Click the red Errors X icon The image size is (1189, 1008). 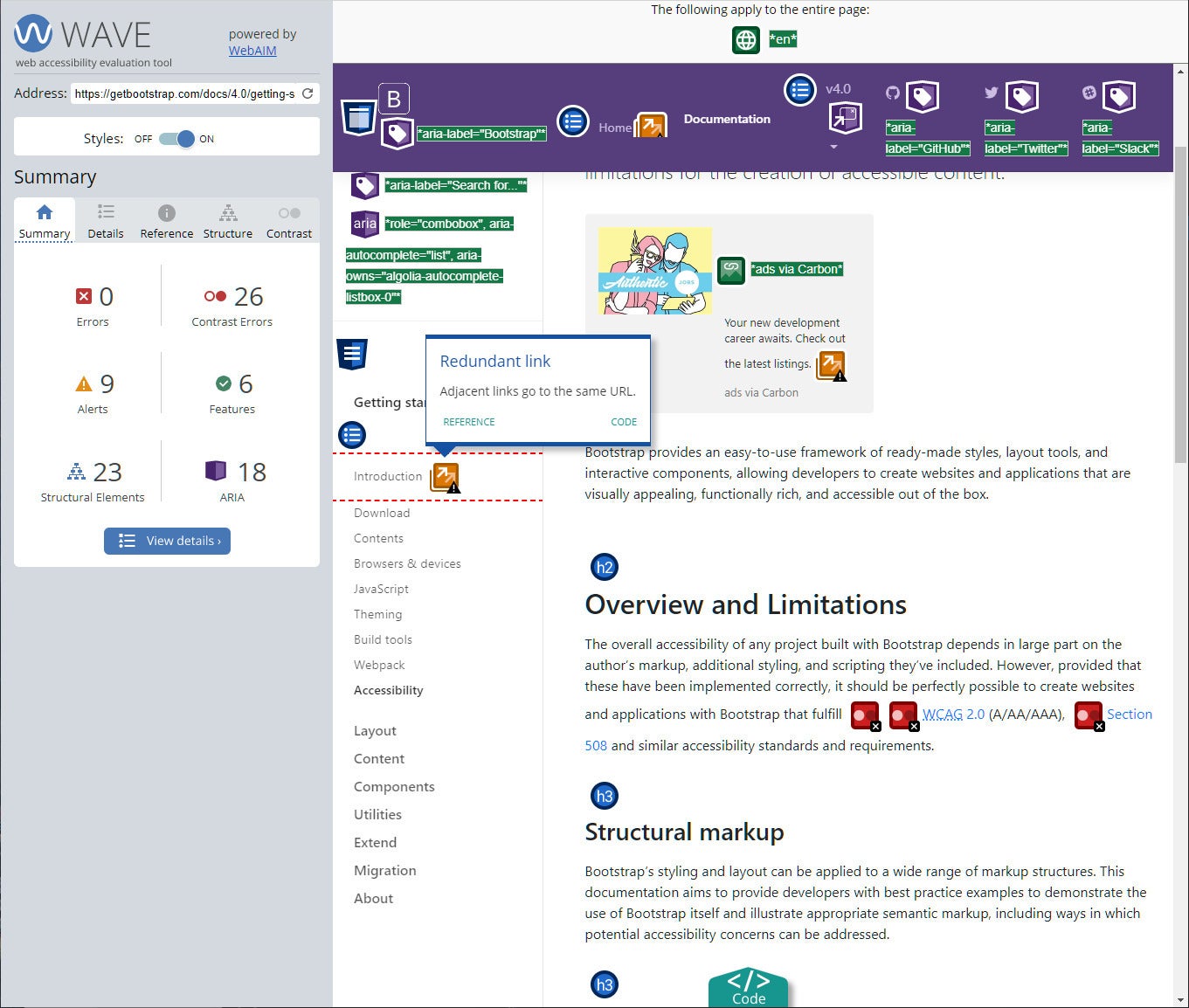pos(84,296)
